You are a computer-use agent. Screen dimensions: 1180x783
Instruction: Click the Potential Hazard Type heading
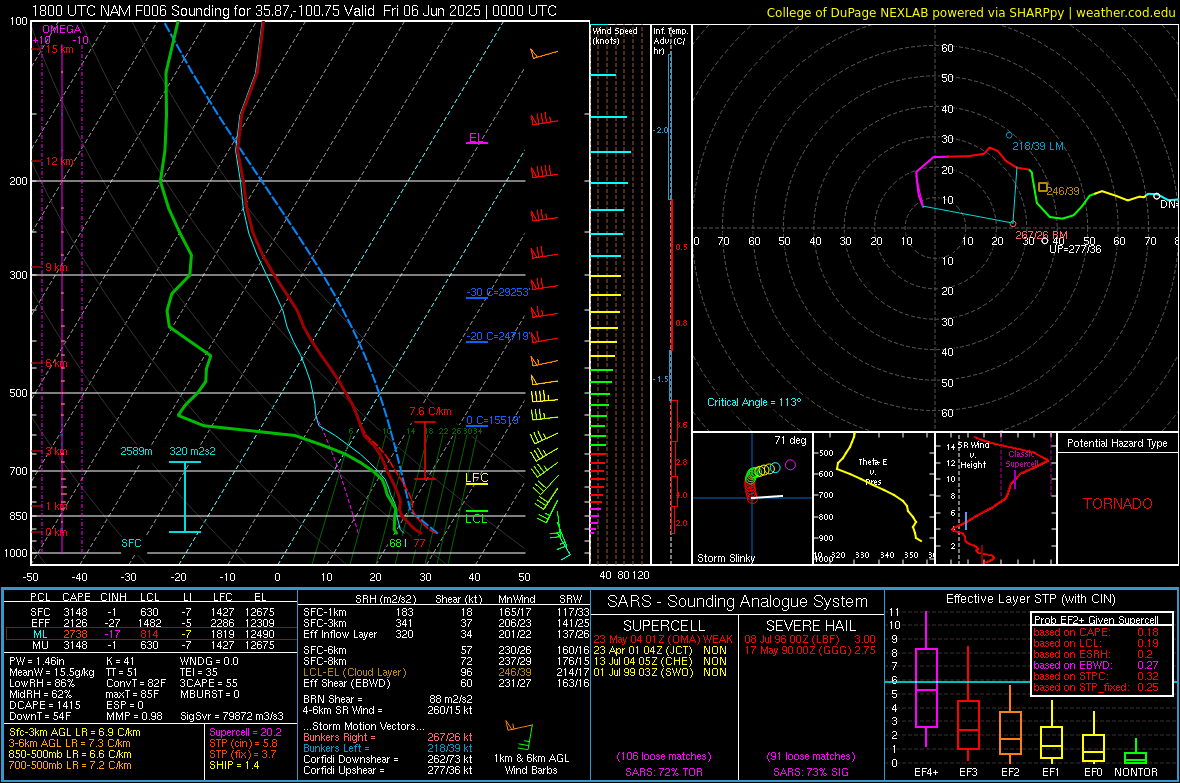click(x=1117, y=443)
